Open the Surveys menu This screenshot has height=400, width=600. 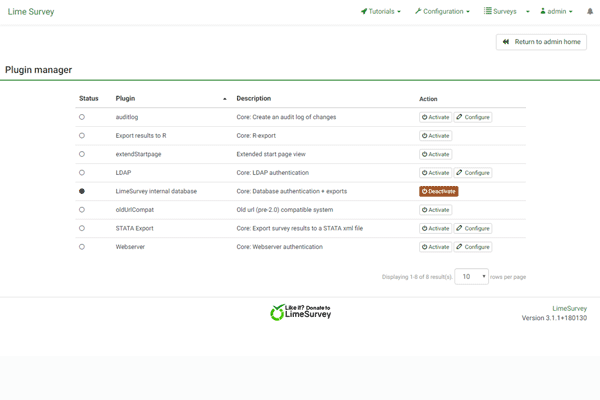[x=503, y=12]
